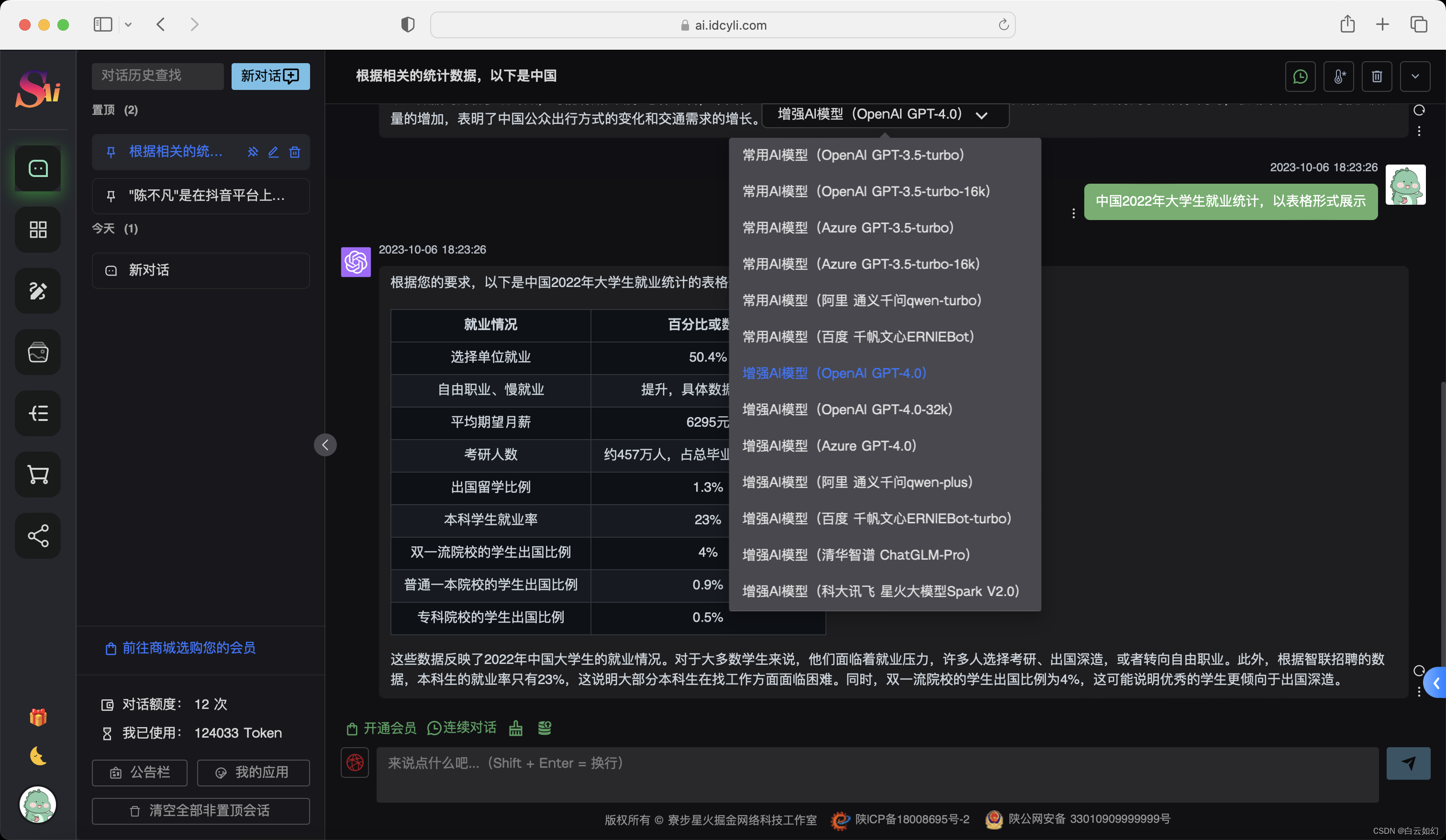
Task: Select highlighted 增强AI模型 OpenAI GPT-4.0
Action: pyautogui.click(x=885, y=373)
